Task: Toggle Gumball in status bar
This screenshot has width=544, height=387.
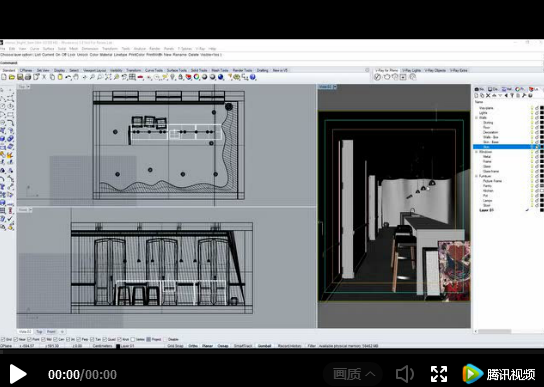Action: [x=264, y=346]
